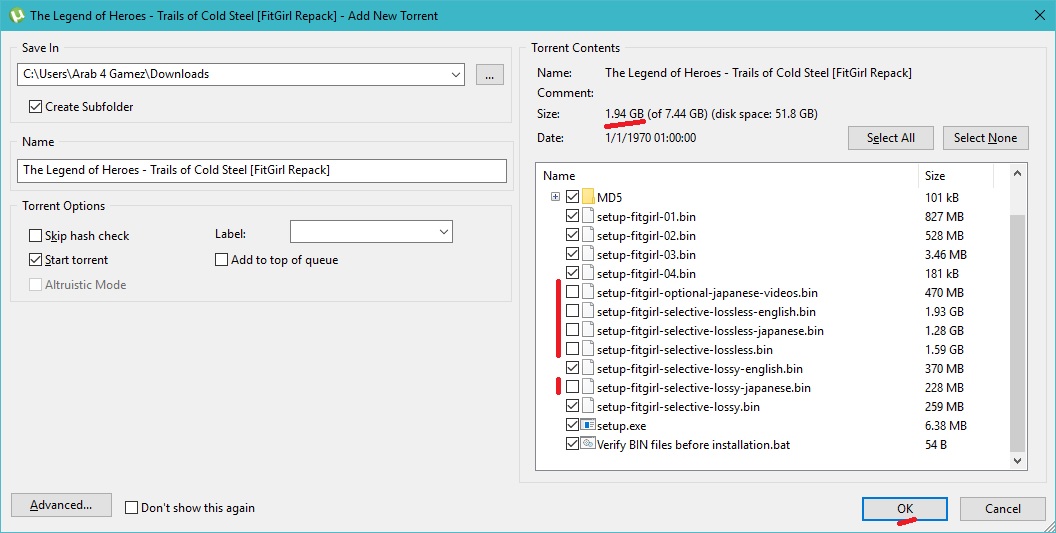Click browse button beside save path
Viewport: 1056px width, 533px height.
pos(489,74)
